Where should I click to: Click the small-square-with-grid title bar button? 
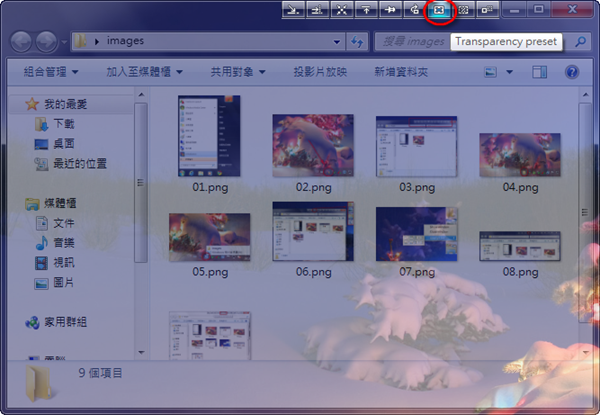[488, 10]
